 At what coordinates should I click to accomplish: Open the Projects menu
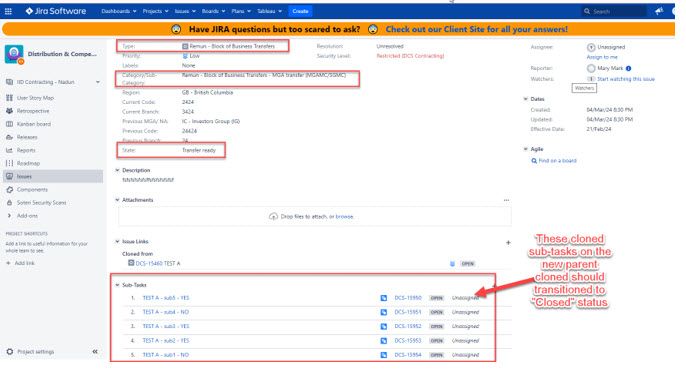tap(155, 11)
